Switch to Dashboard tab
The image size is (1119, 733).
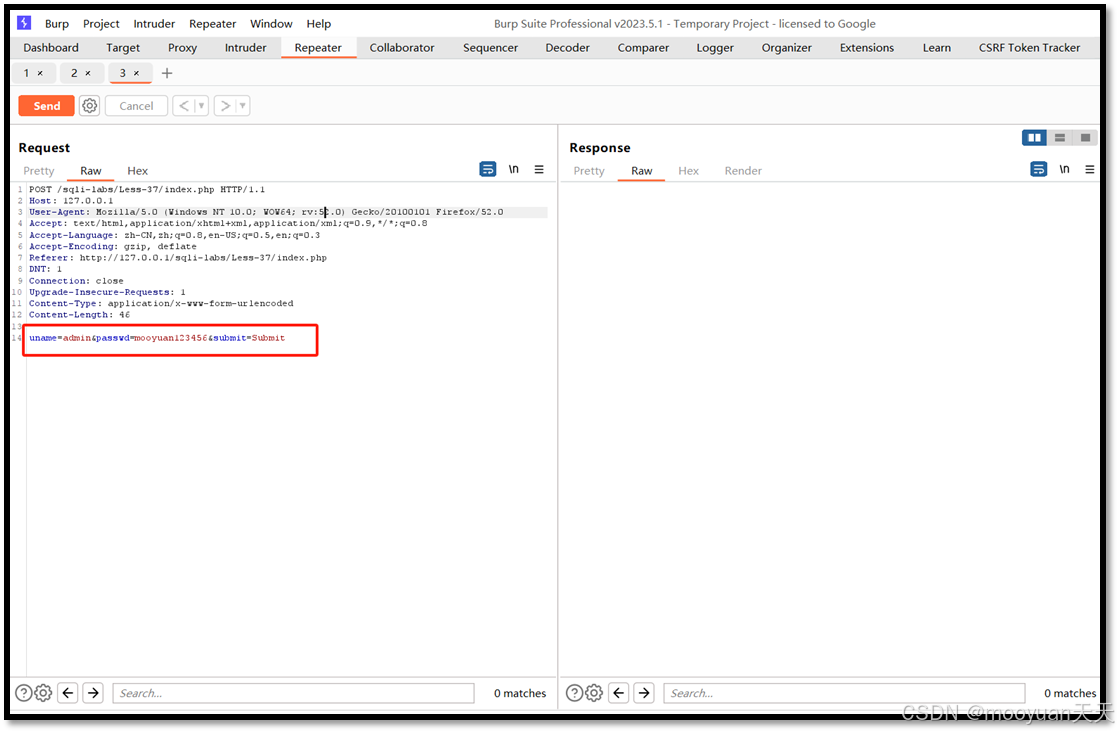pos(51,48)
